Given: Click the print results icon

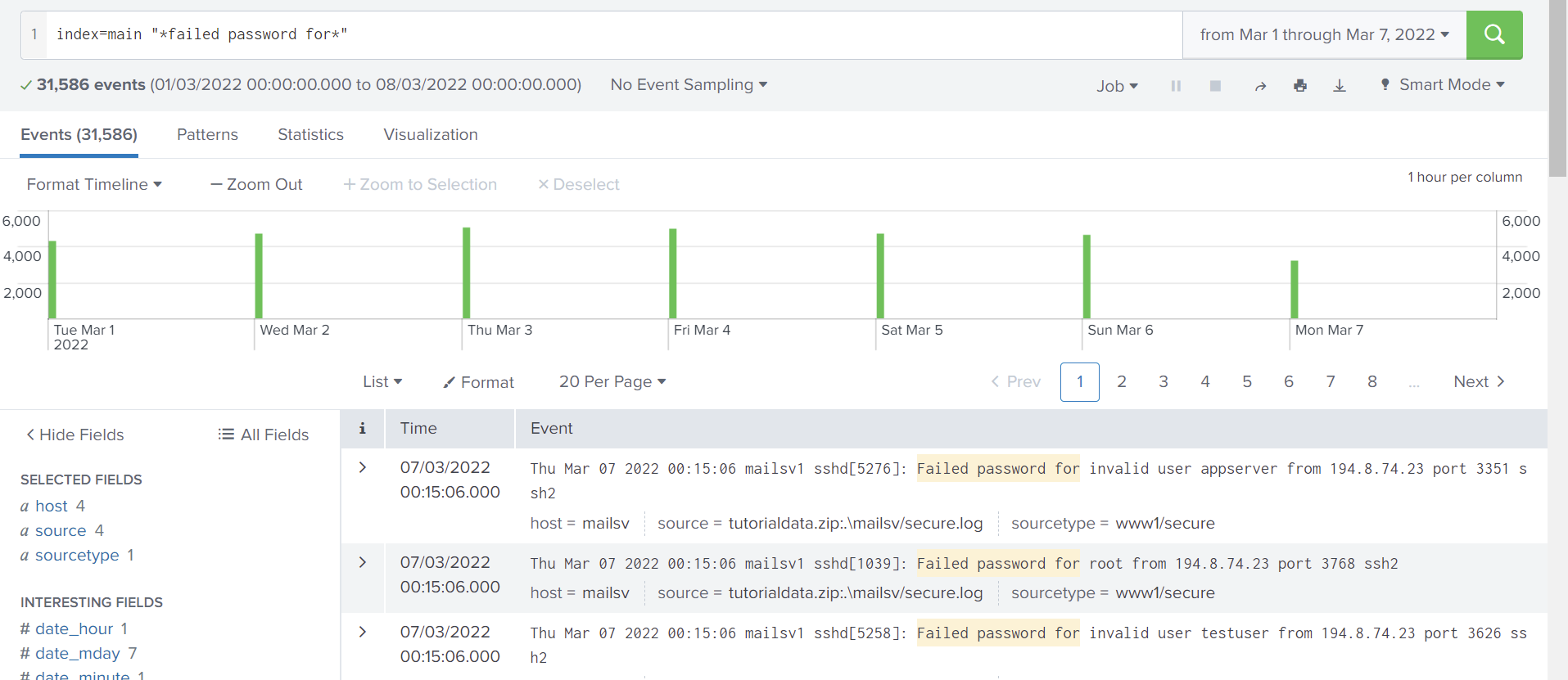Looking at the screenshot, I should click(1300, 86).
